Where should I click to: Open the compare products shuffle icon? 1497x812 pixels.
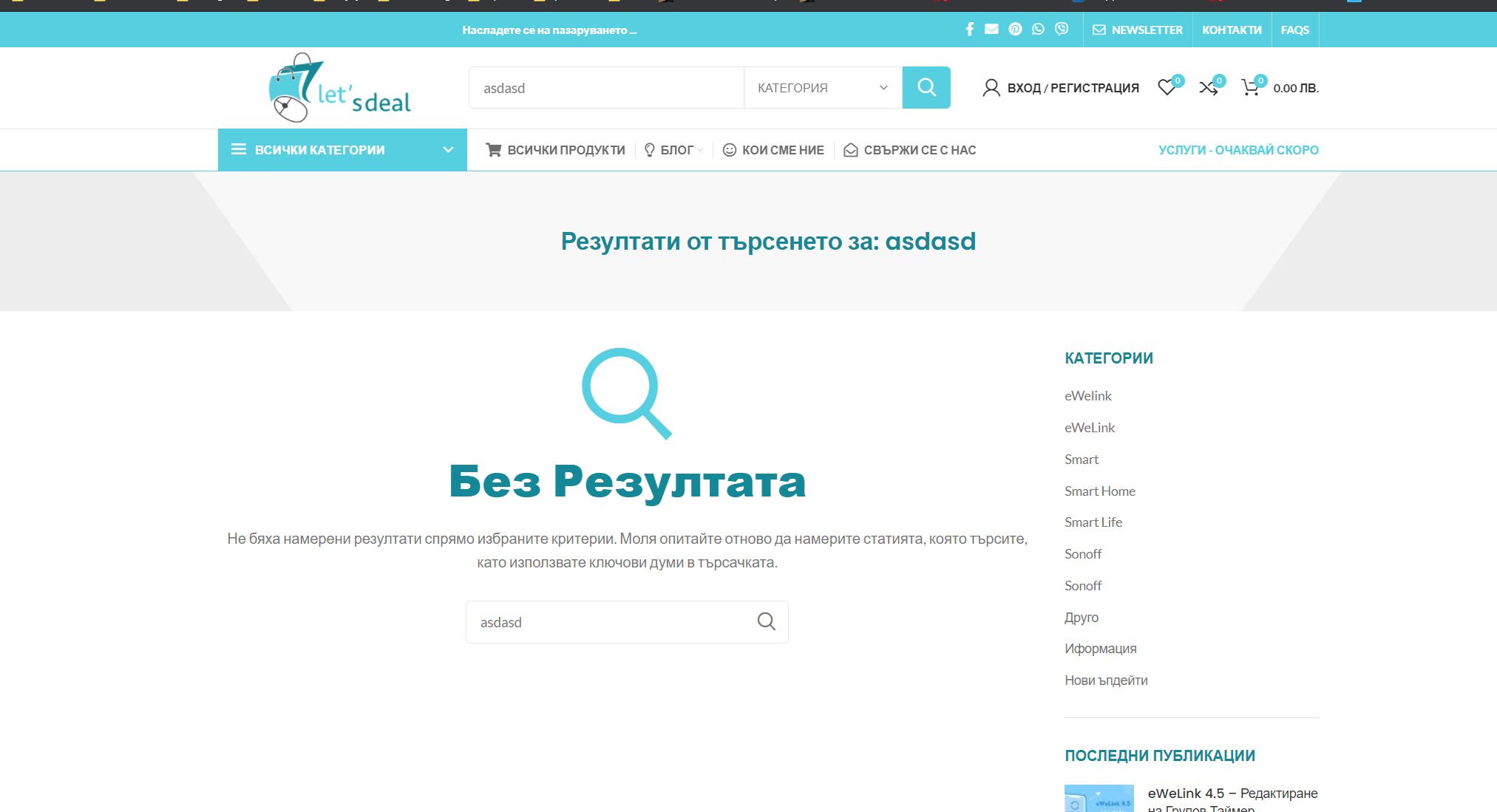pyautogui.click(x=1208, y=88)
